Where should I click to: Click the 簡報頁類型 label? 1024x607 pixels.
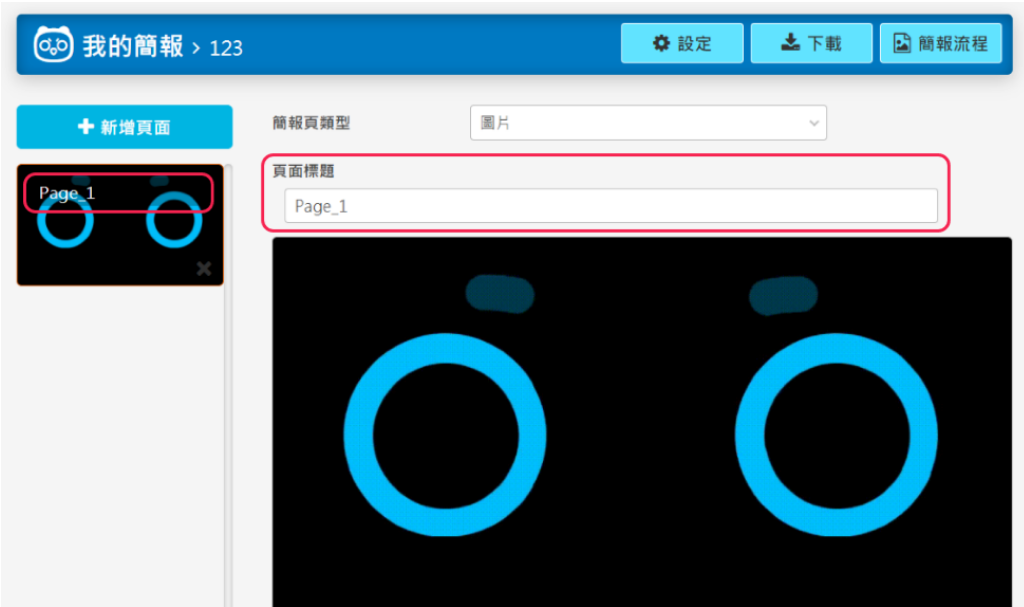point(311,123)
